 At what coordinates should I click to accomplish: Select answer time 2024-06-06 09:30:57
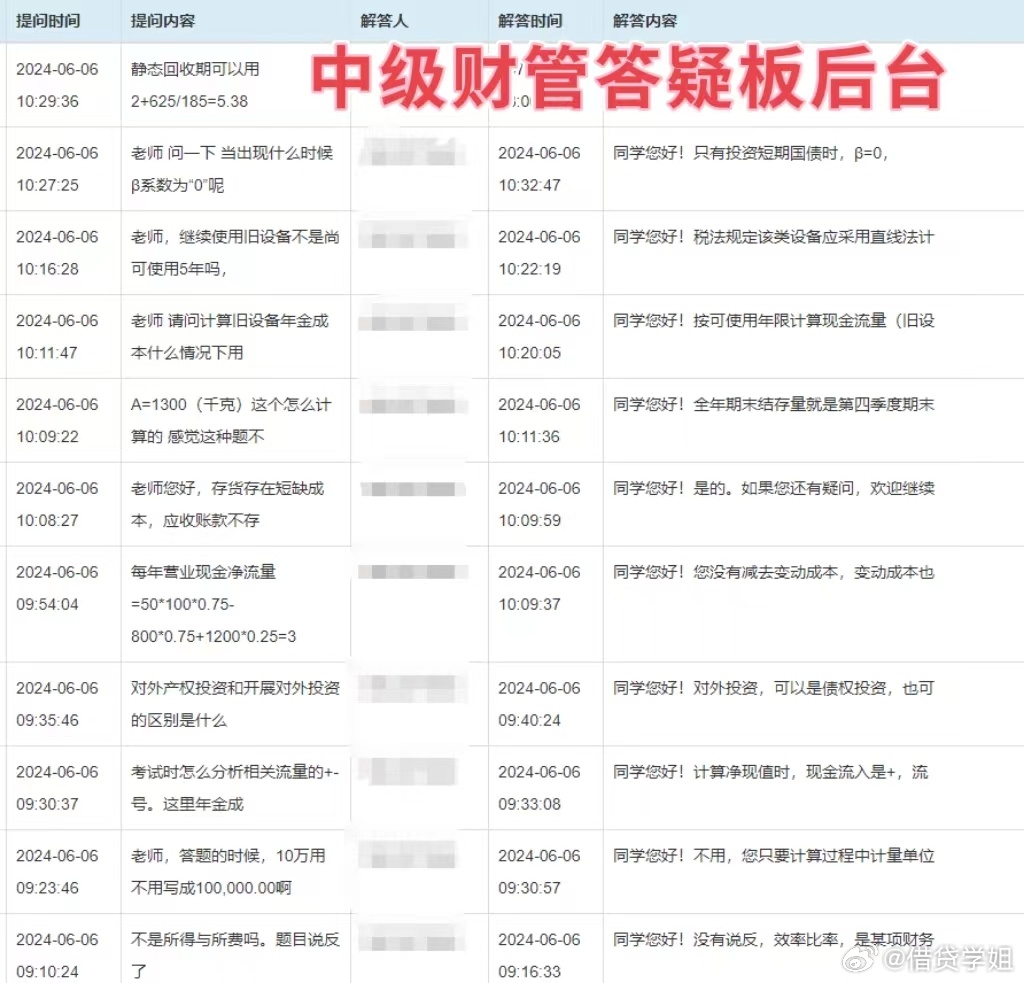pyautogui.click(x=539, y=871)
